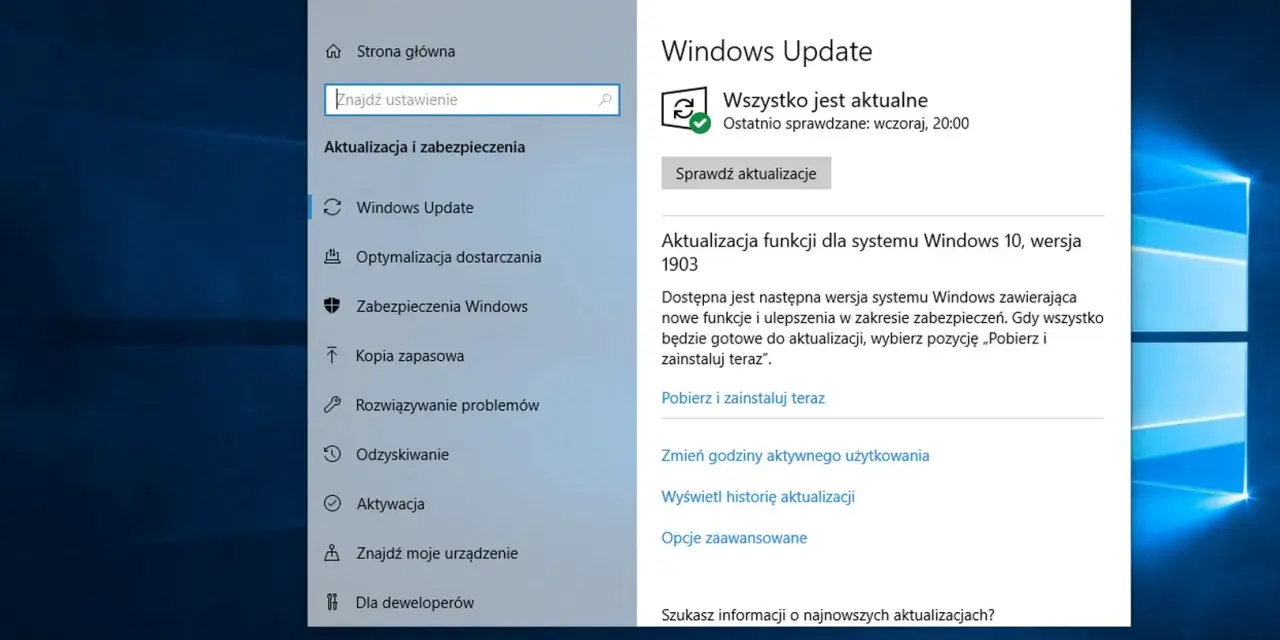
Task: Open Zmień godziny aktywnego użytkowania link
Action: click(795, 456)
